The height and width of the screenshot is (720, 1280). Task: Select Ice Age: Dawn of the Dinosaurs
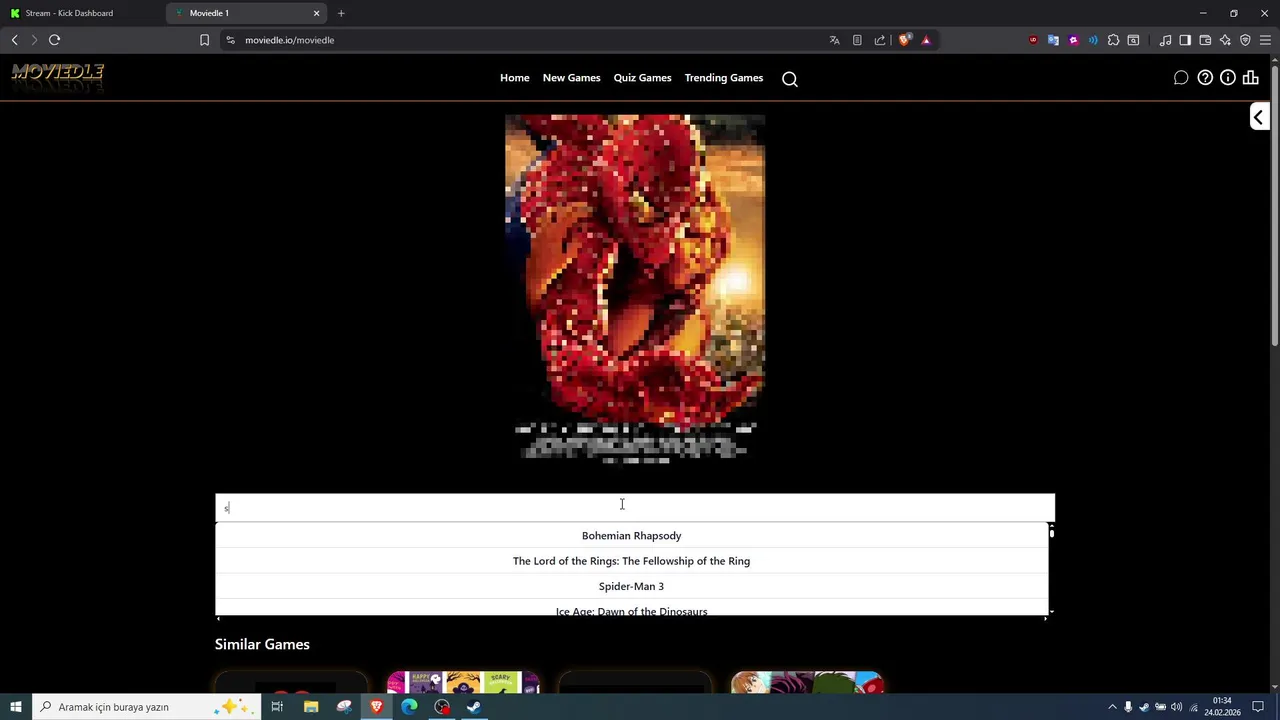point(632,610)
